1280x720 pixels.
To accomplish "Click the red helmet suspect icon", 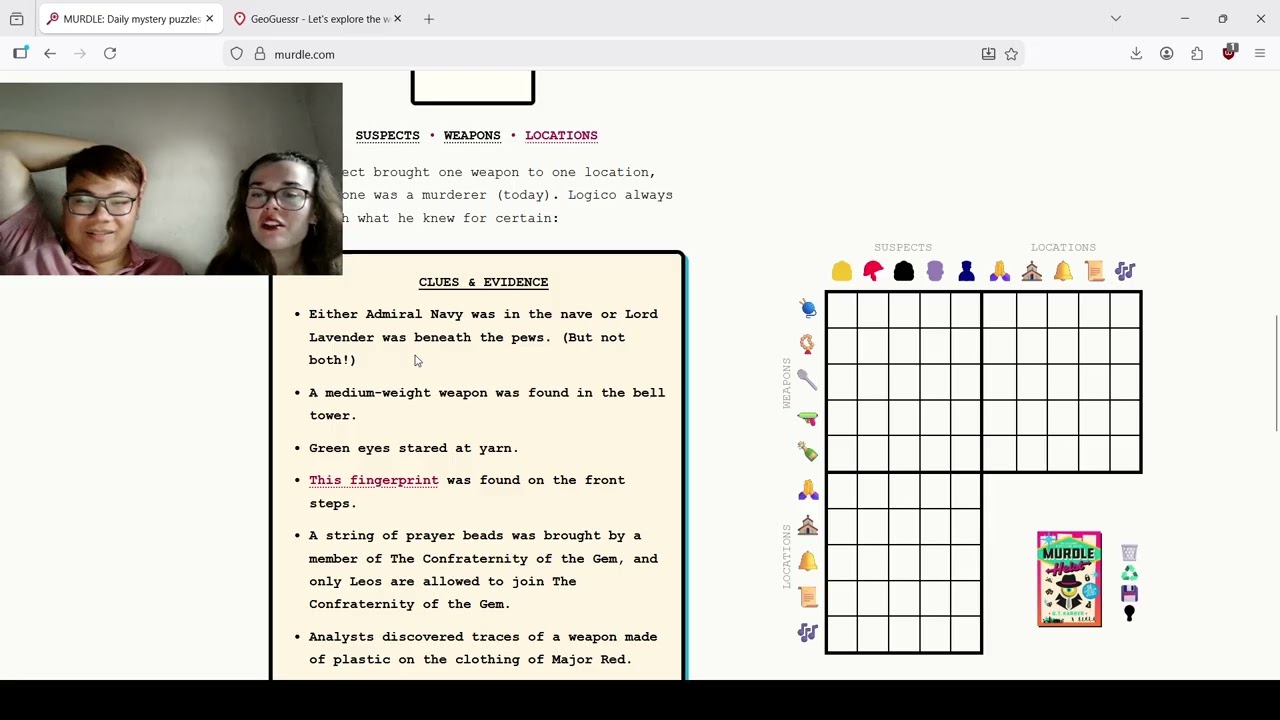I will point(873,271).
